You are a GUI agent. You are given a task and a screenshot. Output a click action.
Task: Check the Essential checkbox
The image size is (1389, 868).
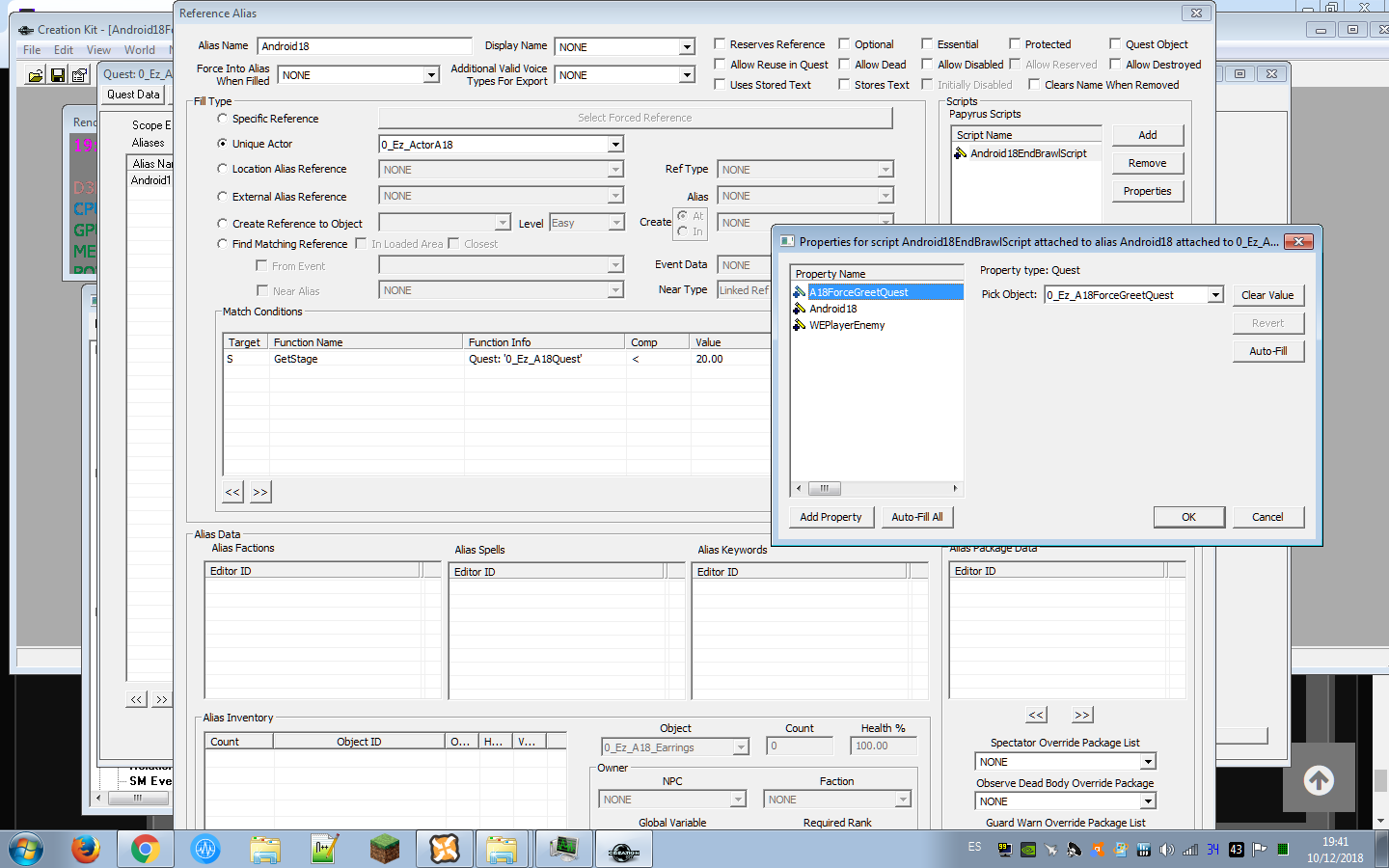927,43
